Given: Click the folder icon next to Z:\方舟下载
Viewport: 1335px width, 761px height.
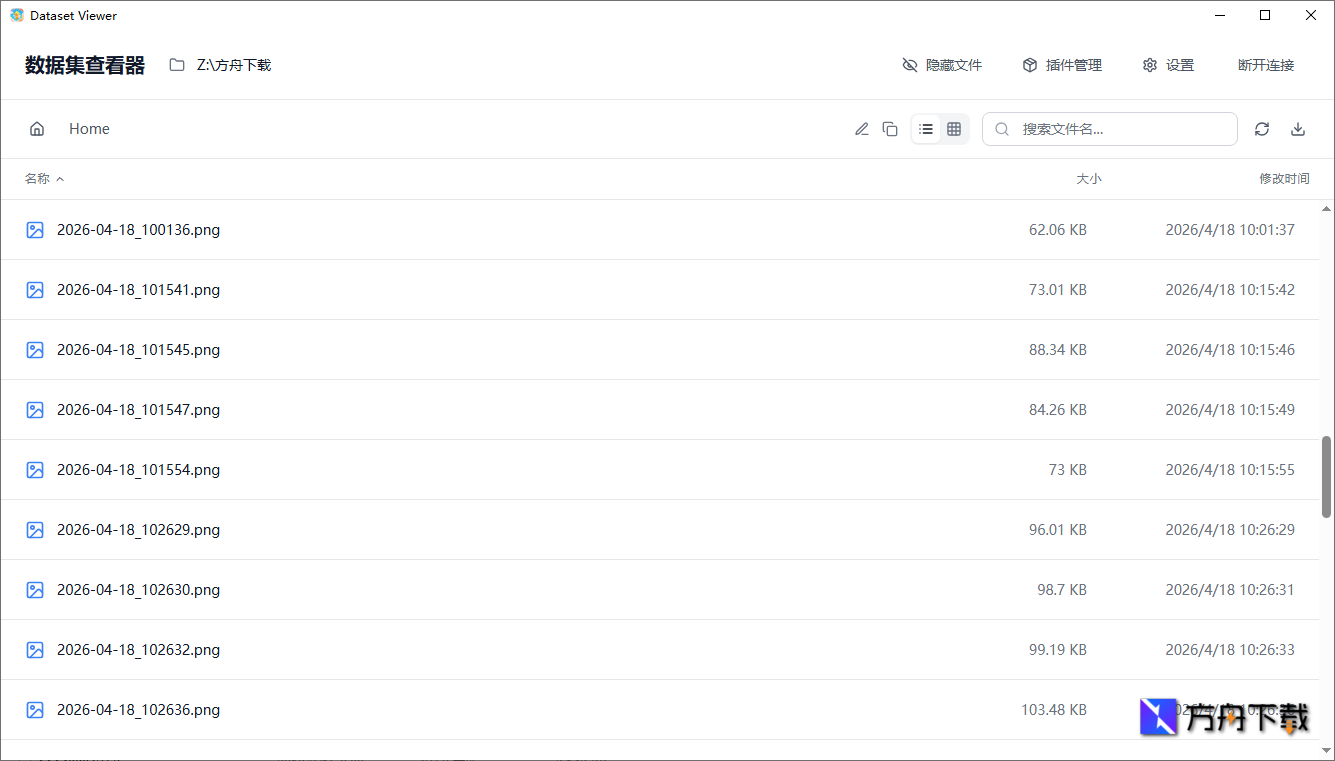Looking at the screenshot, I should pos(177,65).
